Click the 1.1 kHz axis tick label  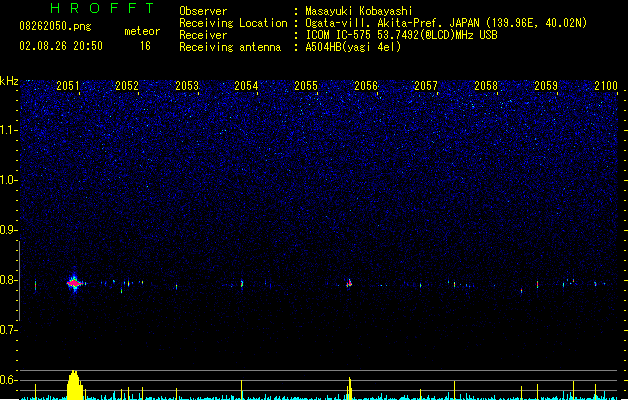point(8,130)
